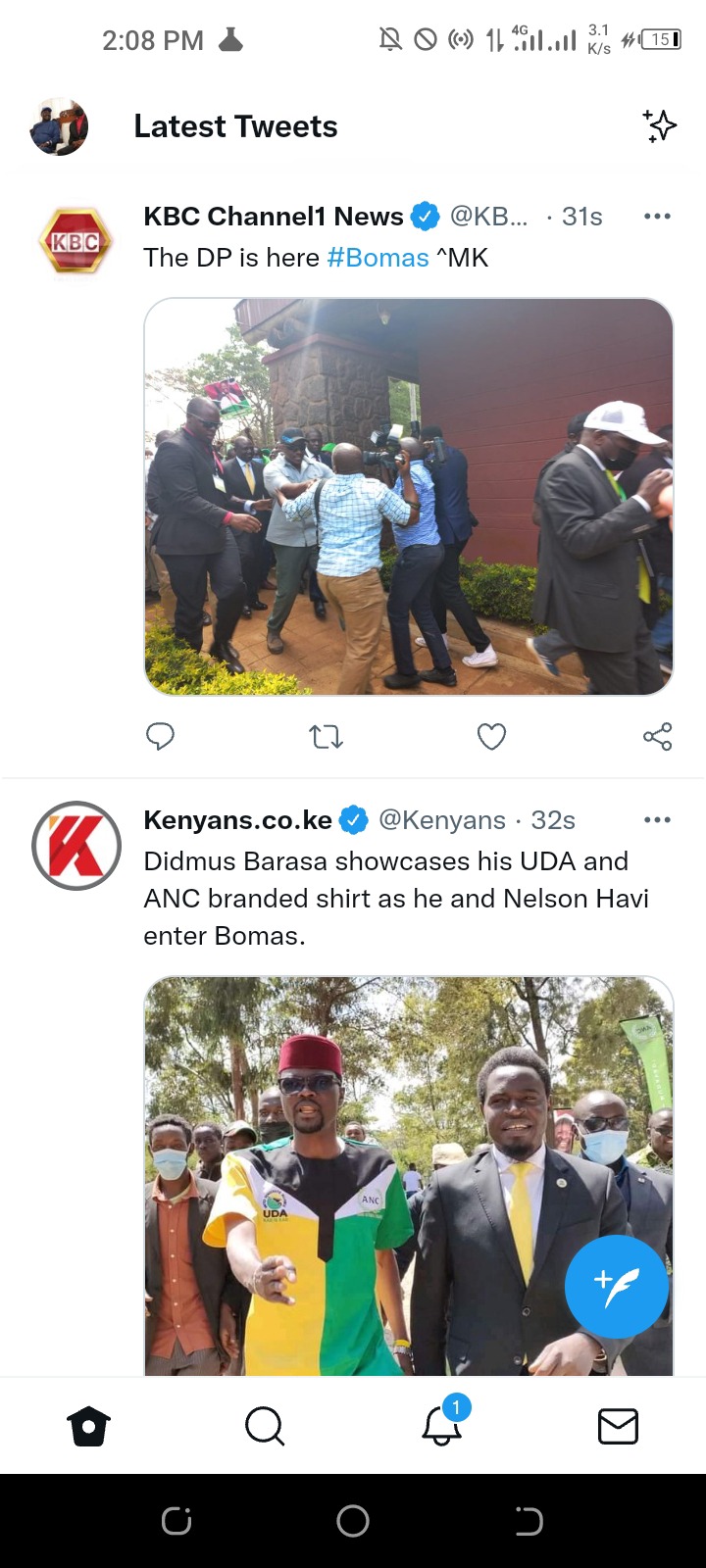
Task: View the DP arrival photo at Bomas
Action: [x=409, y=497]
